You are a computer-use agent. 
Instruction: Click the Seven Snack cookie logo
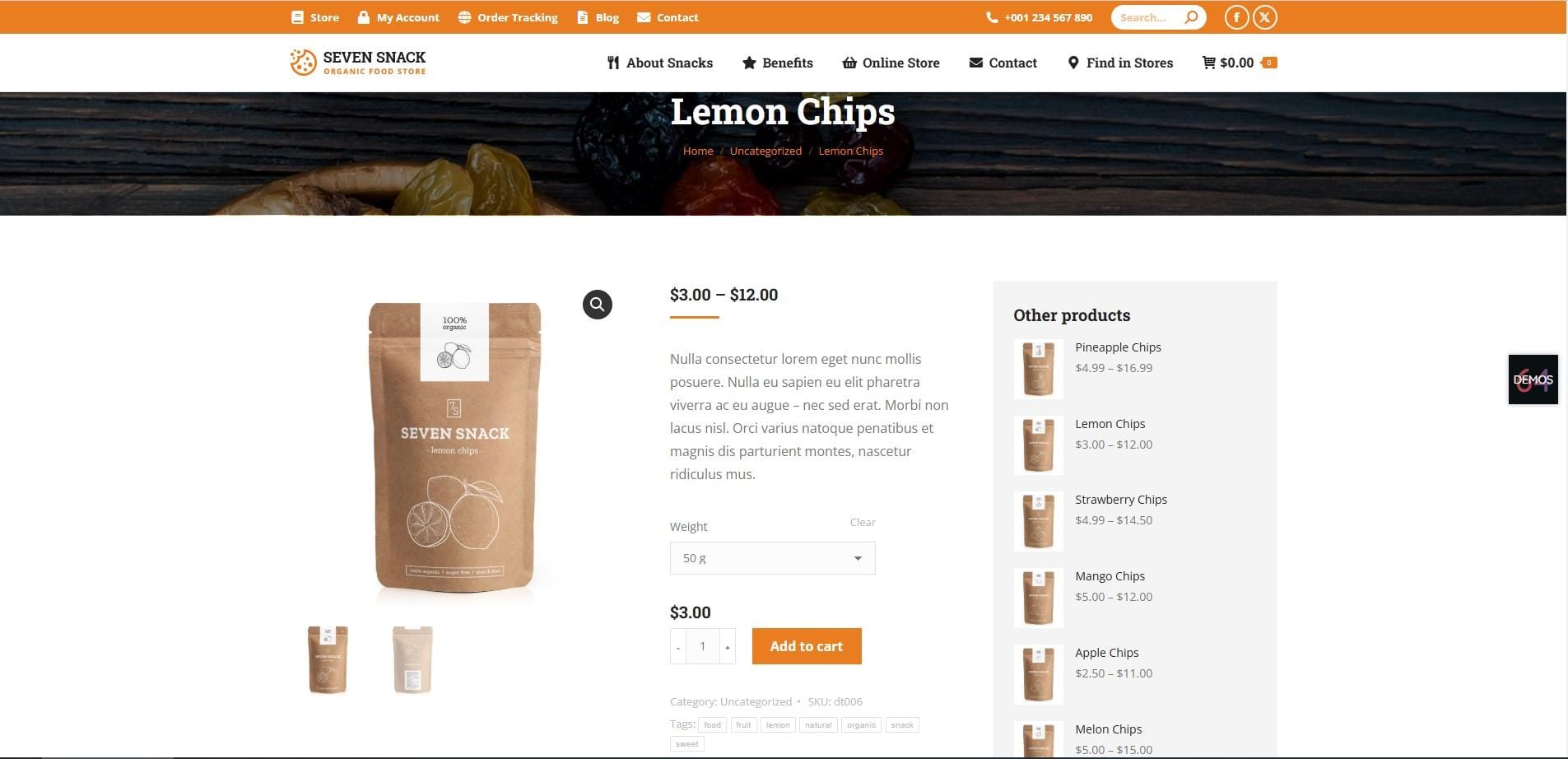click(303, 63)
